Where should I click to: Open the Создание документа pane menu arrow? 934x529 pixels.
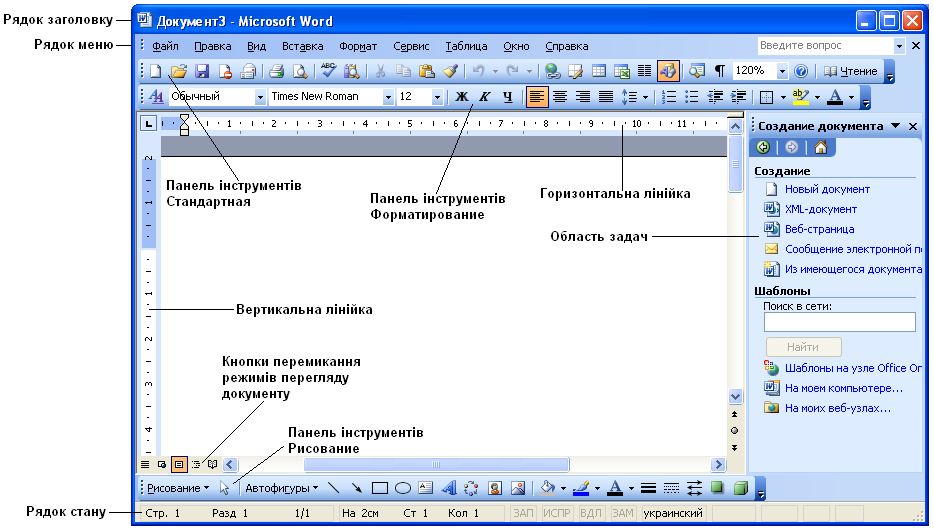pyautogui.click(x=895, y=126)
